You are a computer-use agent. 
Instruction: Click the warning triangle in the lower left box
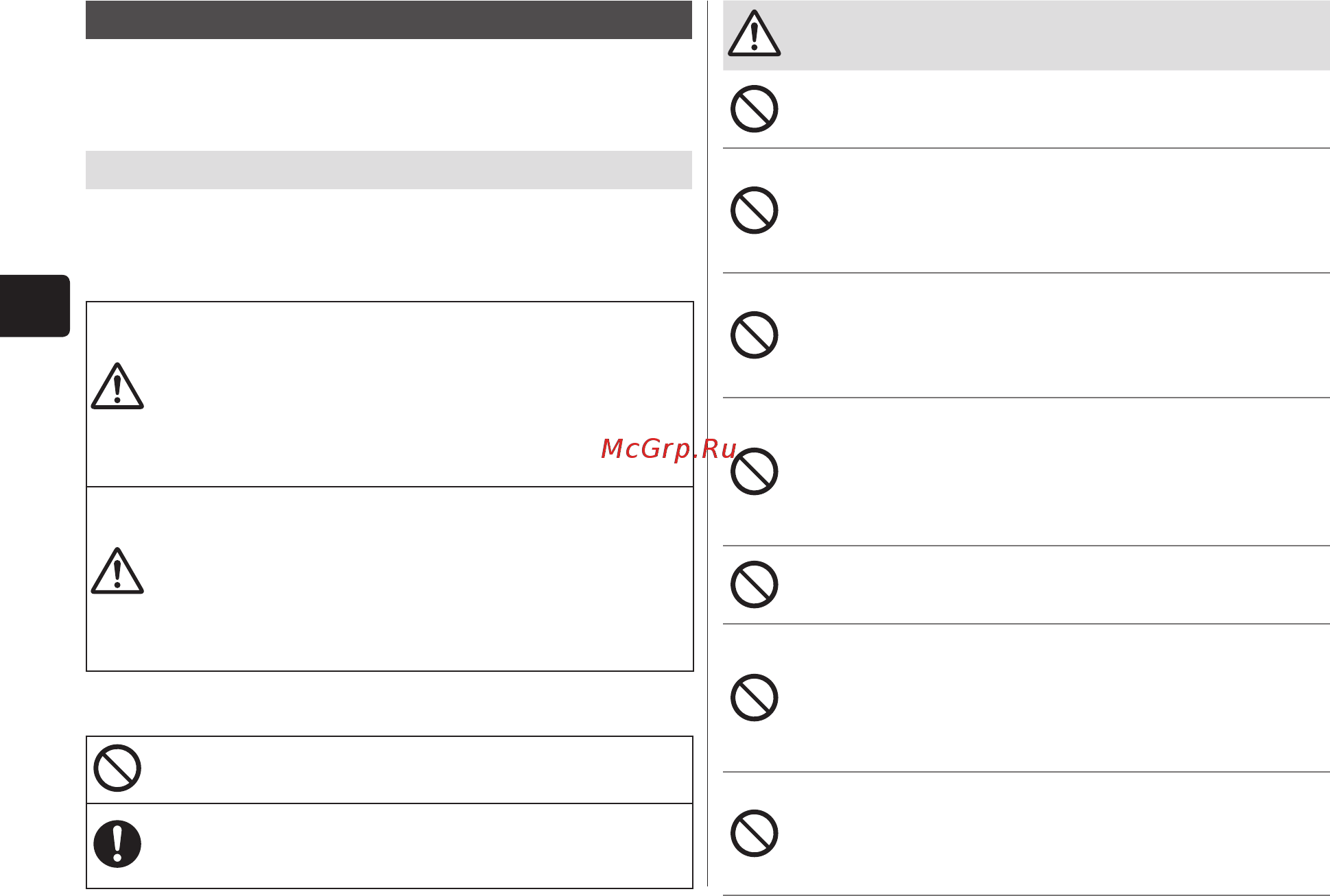117,570
